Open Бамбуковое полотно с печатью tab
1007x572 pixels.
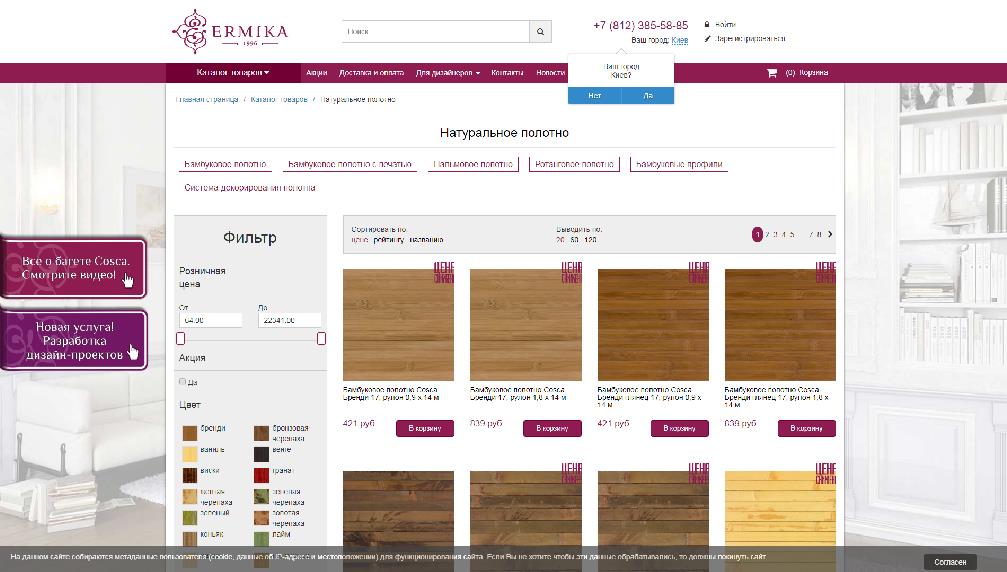pyautogui.click(x=350, y=164)
